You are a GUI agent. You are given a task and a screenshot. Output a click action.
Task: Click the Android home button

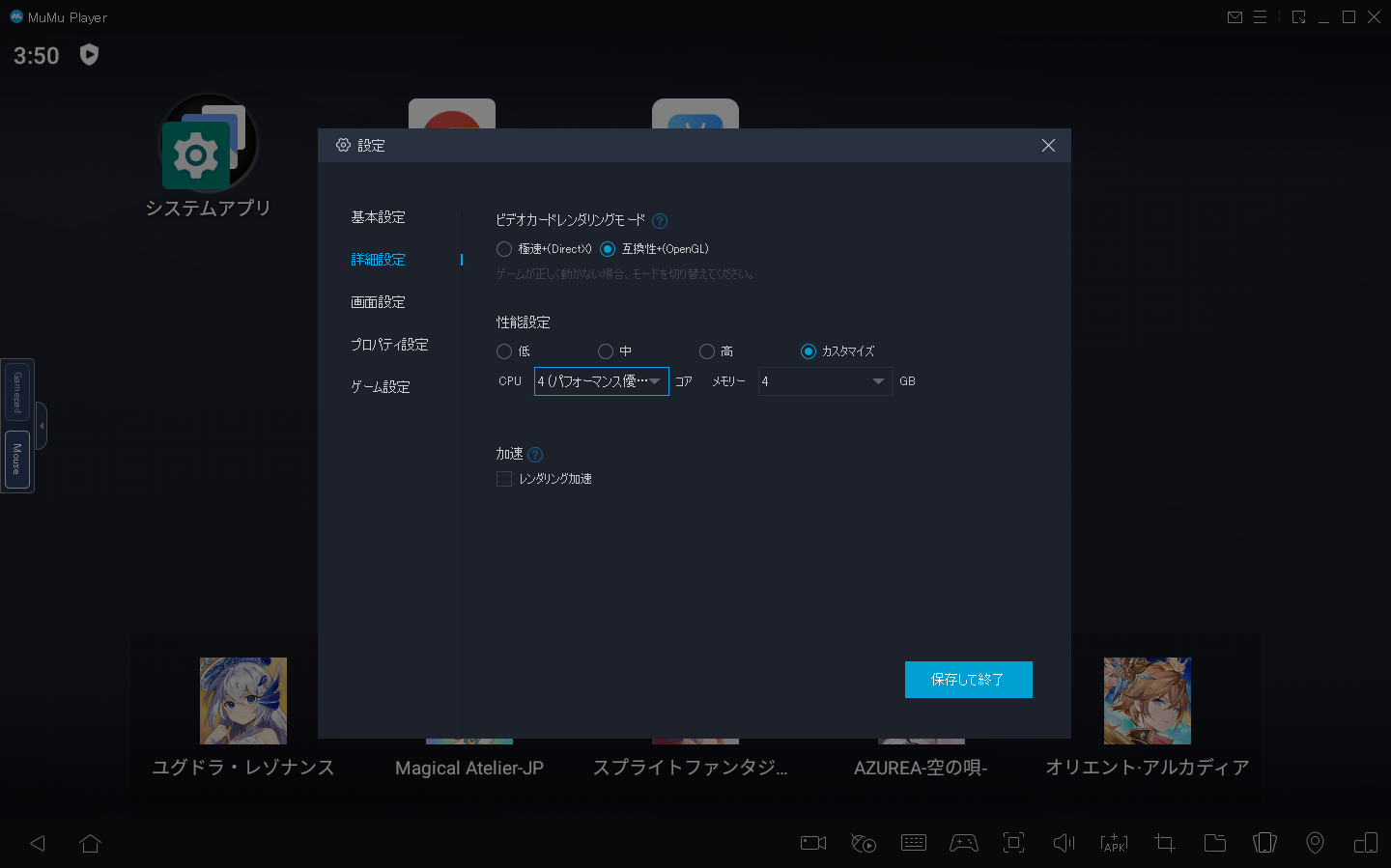pos(91,843)
